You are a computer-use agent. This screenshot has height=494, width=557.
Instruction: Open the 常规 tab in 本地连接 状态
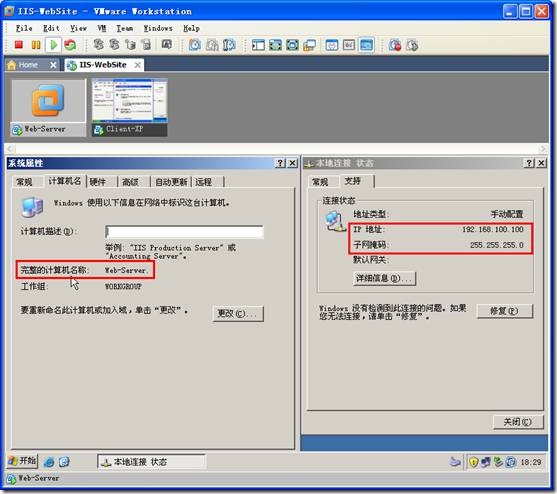click(x=320, y=182)
